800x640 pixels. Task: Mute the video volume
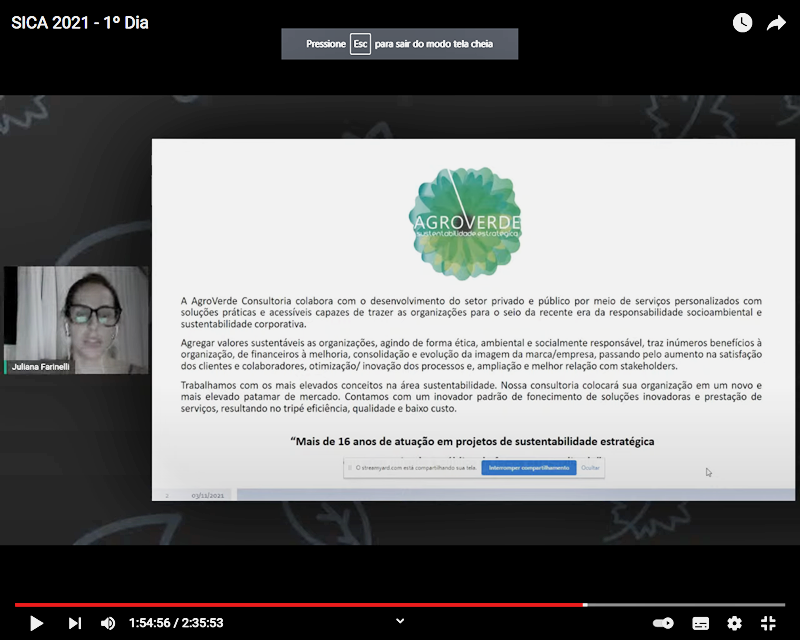click(x=108, y=623)
